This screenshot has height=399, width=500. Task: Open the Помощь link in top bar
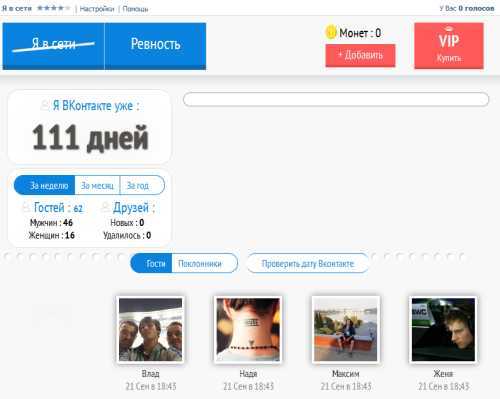click(135, 9)
